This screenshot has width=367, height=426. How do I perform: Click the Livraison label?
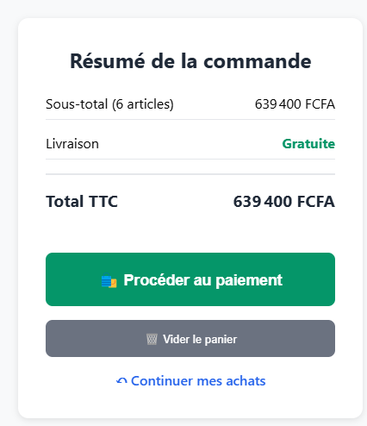(72, 144)
